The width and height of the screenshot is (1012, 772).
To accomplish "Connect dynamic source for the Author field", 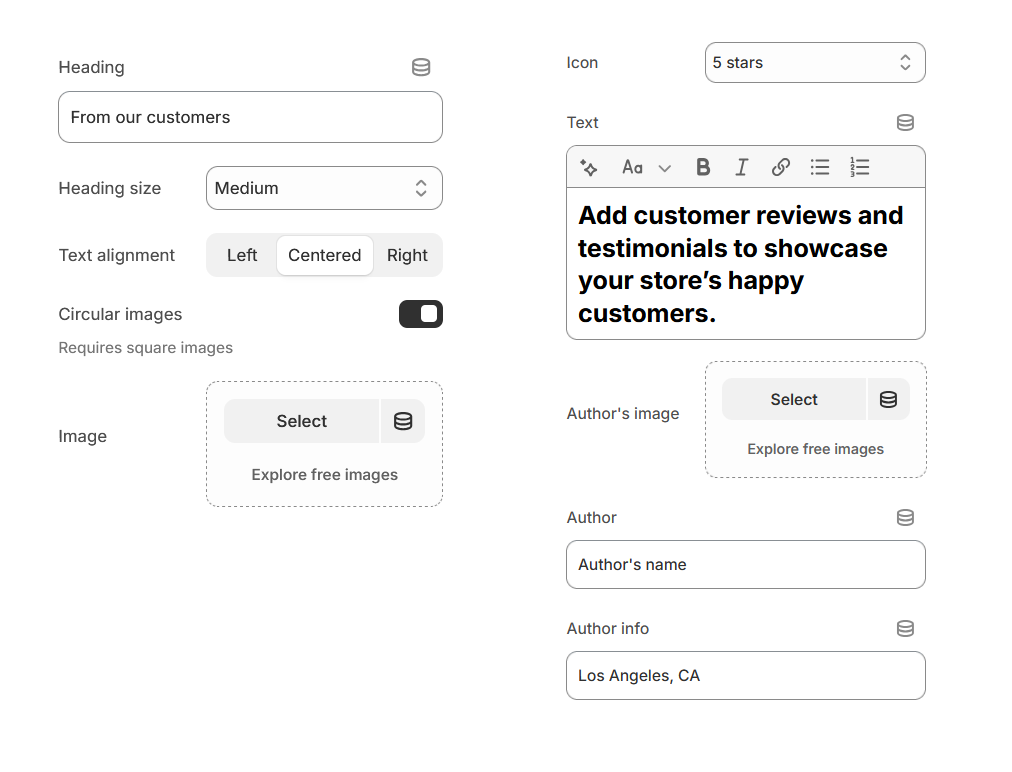I will click(x=905, y=517).
